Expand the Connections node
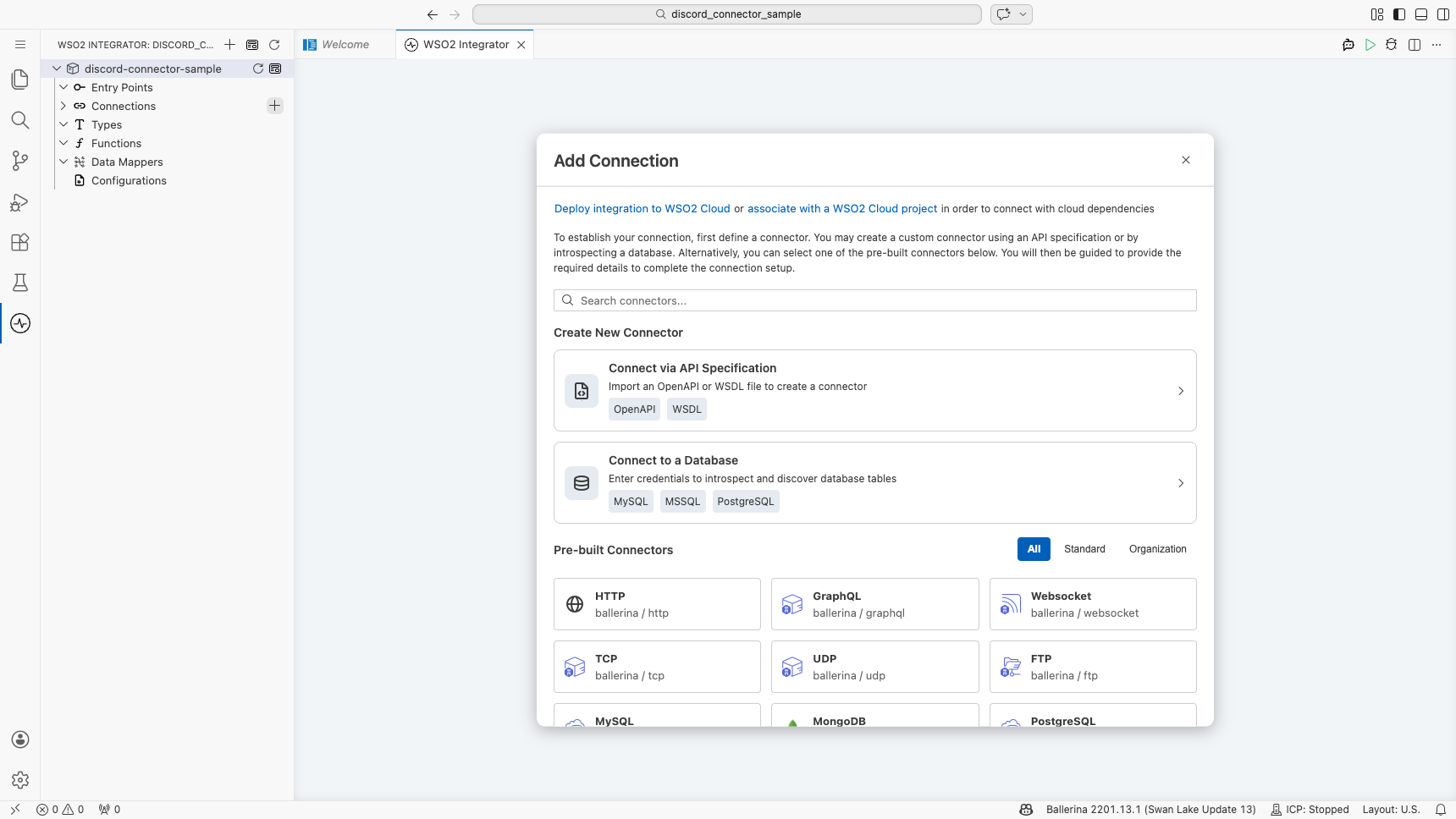 (x=63, y=106)
